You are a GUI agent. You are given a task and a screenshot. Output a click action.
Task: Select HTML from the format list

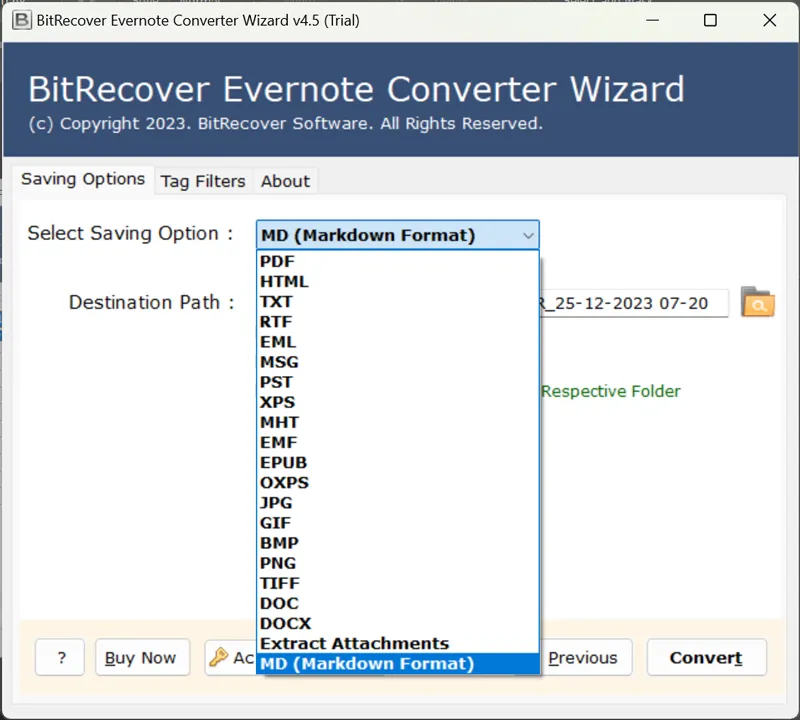(397, 282)
